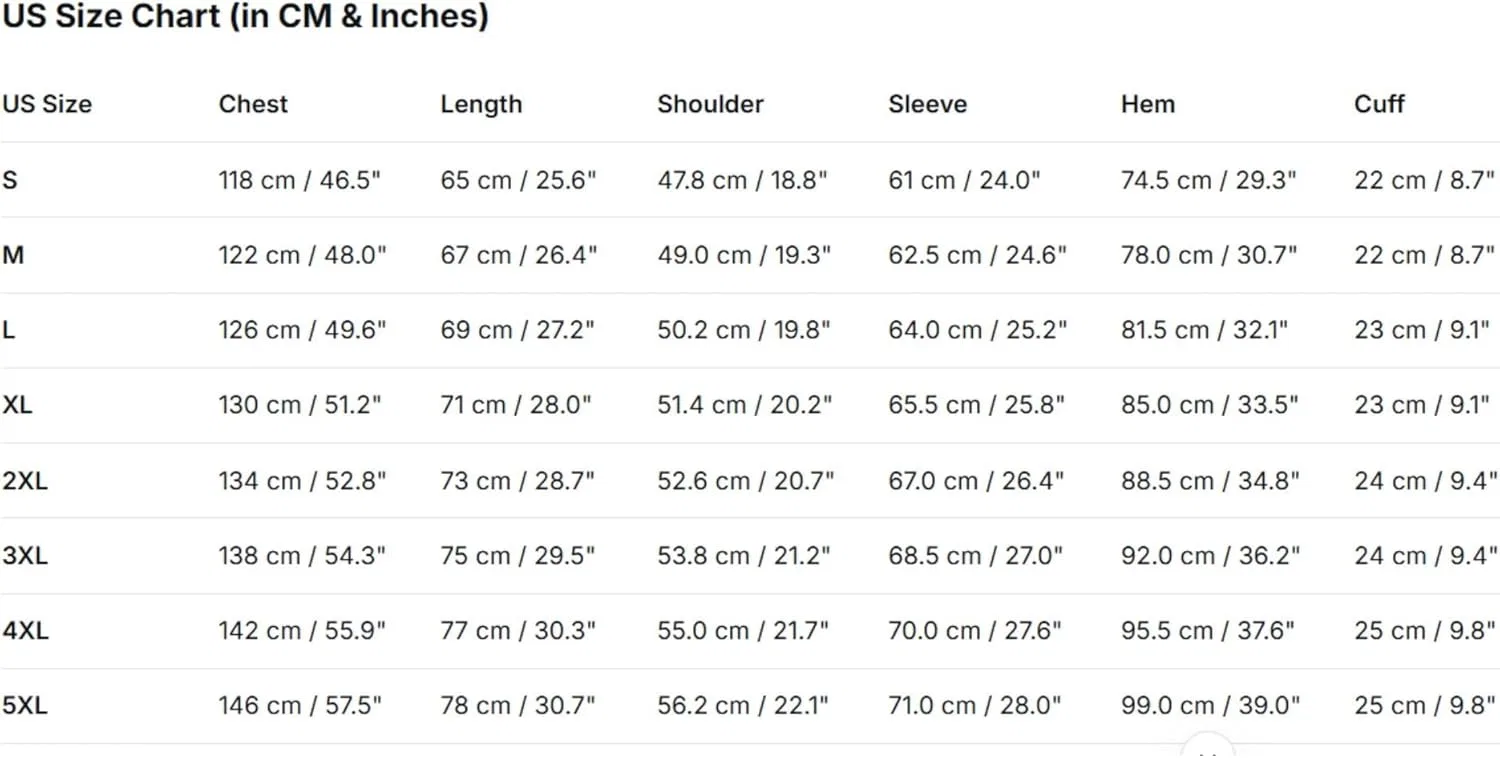The height and width of the screenshot is (758, 1500).
Task: Click chest value 122 cm / 48.0"
Action: pyautogui.click(x=302, y=255)
